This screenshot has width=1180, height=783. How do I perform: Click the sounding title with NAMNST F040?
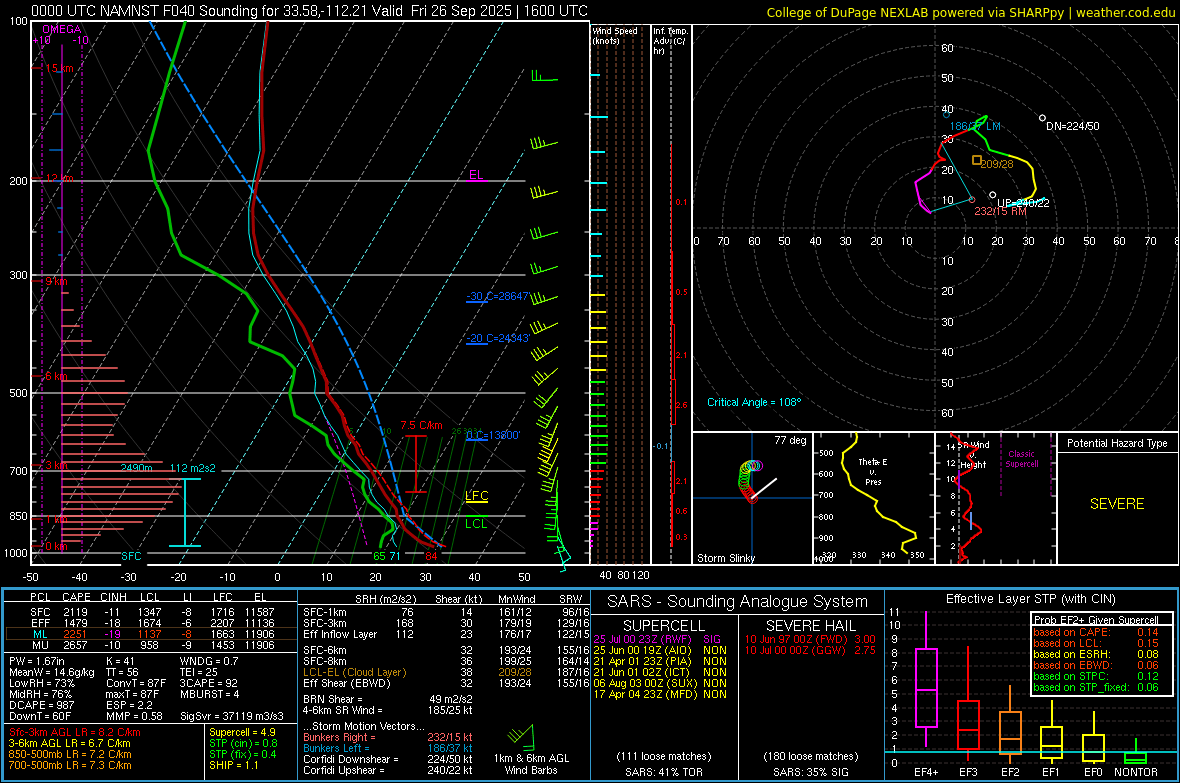(x=309, y=11)
